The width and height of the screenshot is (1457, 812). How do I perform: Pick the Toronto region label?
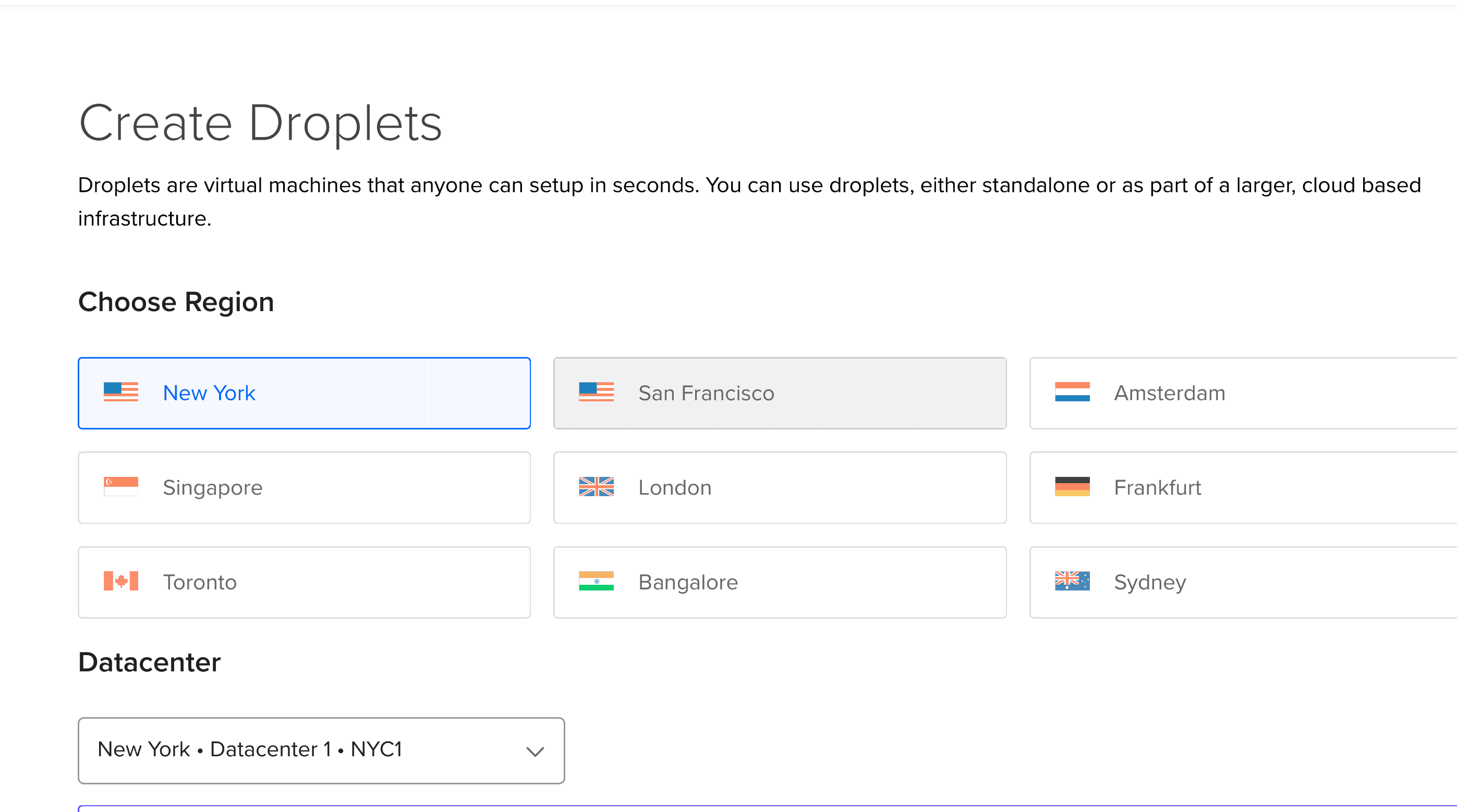point(200,582)
